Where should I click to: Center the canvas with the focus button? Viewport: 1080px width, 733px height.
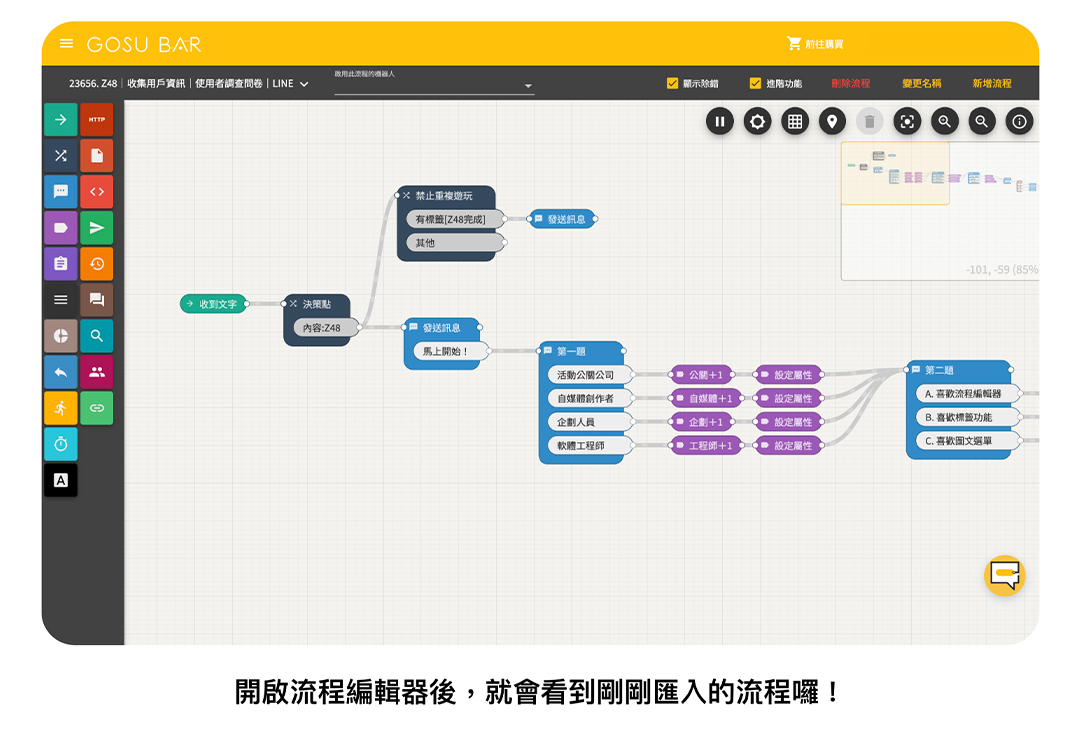(x=907, y=122)
